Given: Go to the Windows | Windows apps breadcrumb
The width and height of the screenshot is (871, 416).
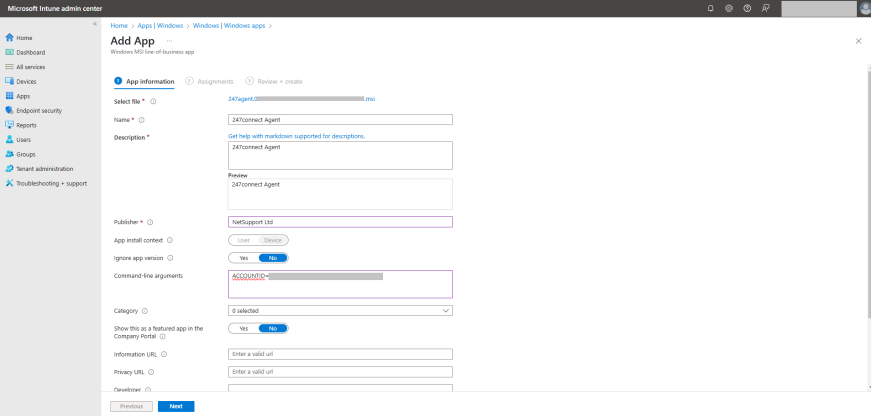Looking at the screenshot, I should click(x=229, y=26).
